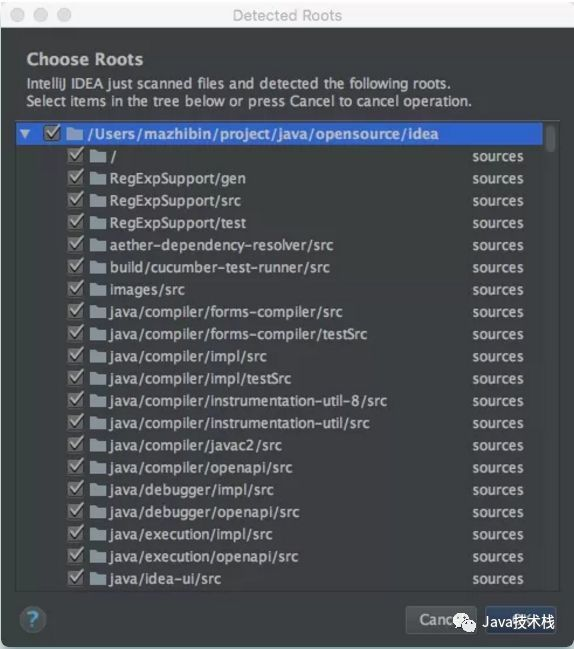Uncheck build/cucumber-test-runner/src checkbox
574x649 pixels.
76,267
